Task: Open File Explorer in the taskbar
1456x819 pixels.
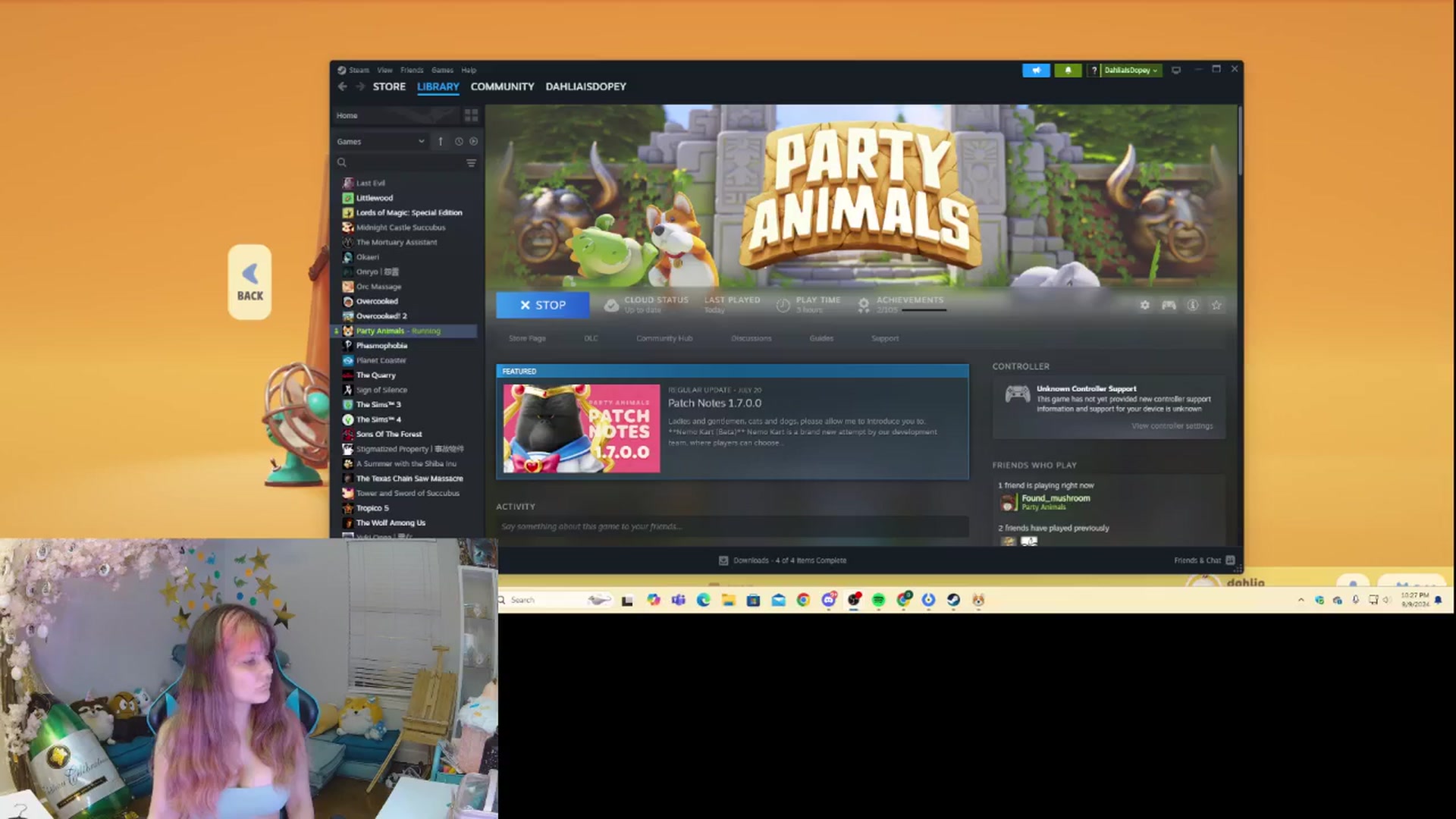Action: [728, 600]
